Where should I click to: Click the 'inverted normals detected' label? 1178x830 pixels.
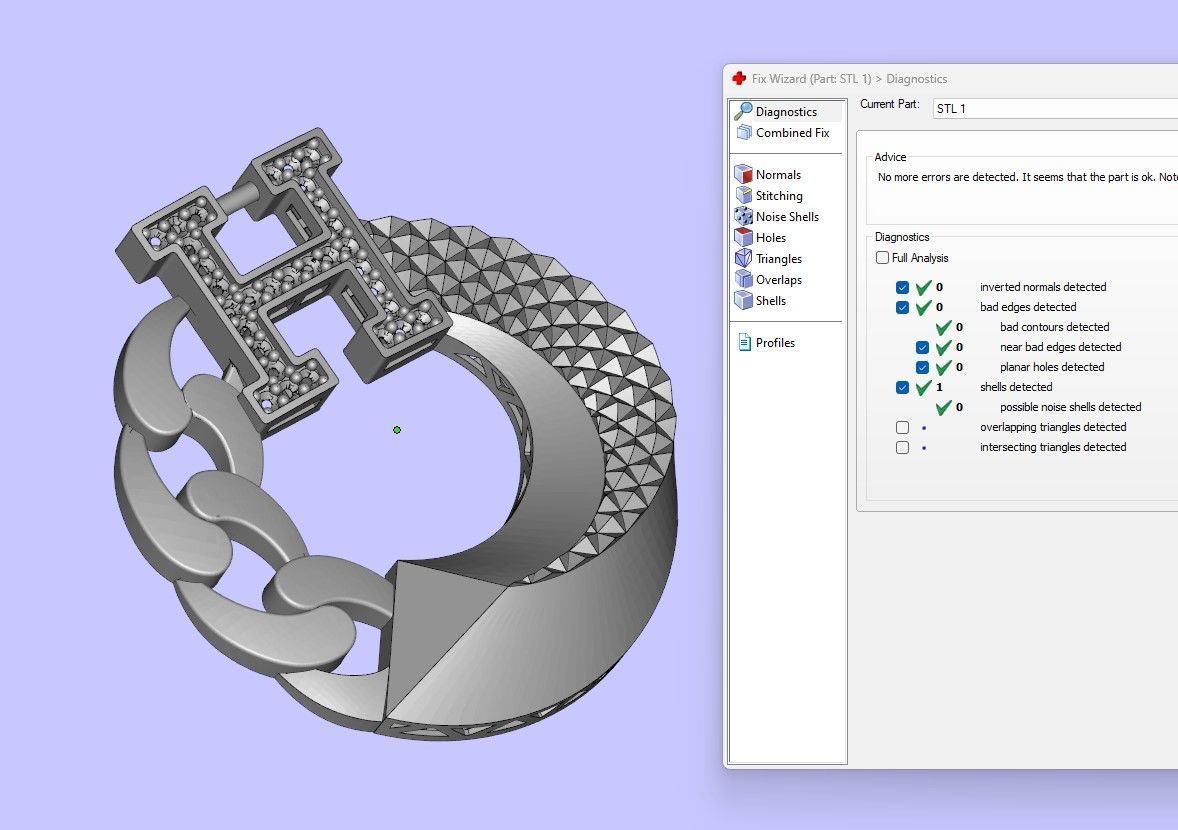pos(1043,287)
